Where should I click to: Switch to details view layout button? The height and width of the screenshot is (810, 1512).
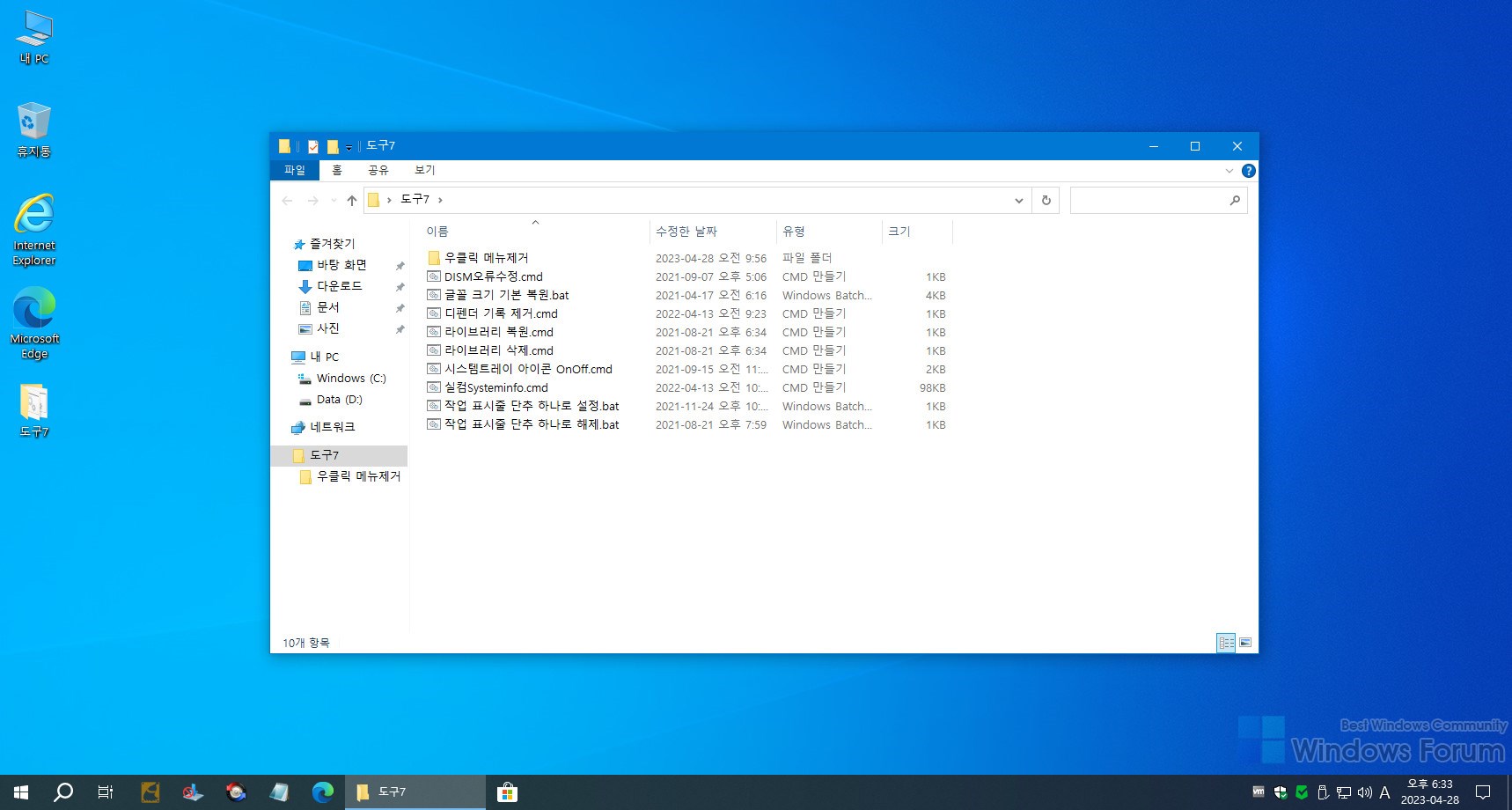coord(1226,643)
